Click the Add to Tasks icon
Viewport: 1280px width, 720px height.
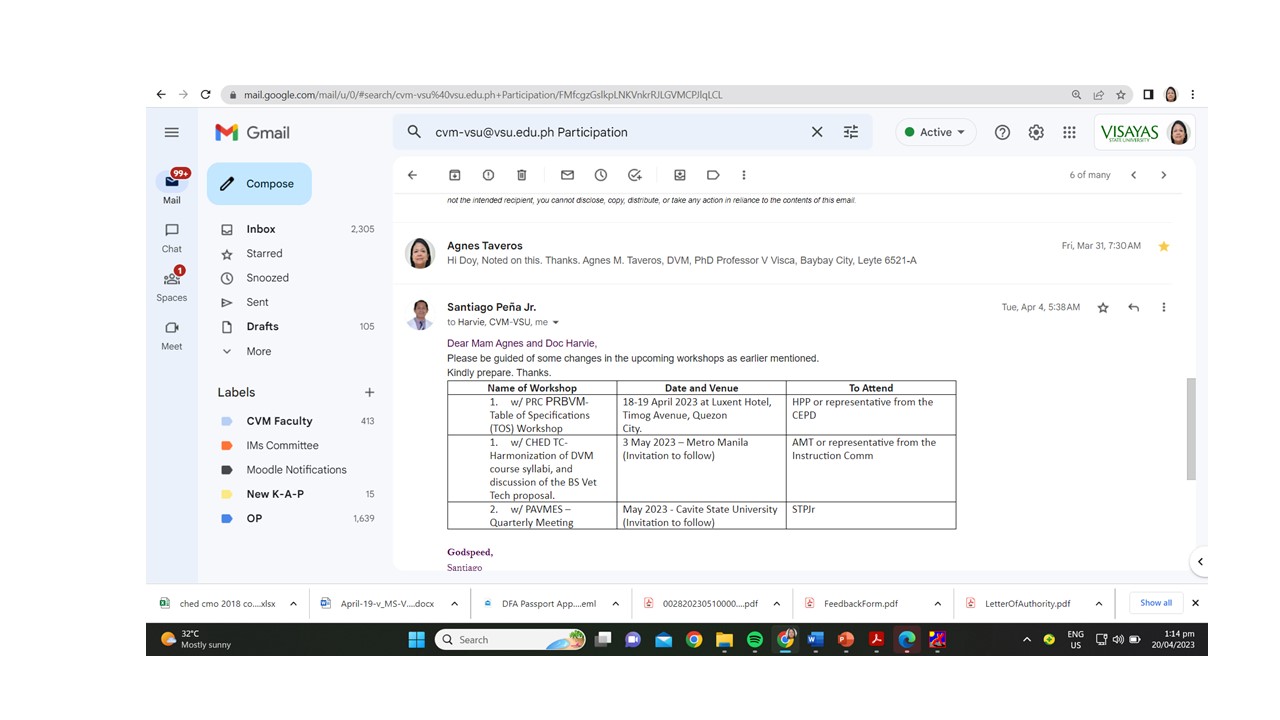(x=634, y=175)
